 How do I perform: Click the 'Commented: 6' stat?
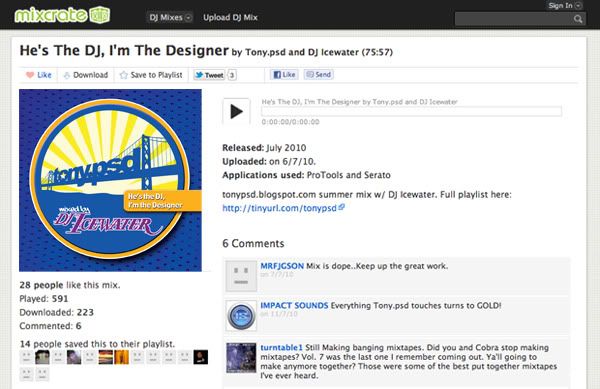[51, 326]
